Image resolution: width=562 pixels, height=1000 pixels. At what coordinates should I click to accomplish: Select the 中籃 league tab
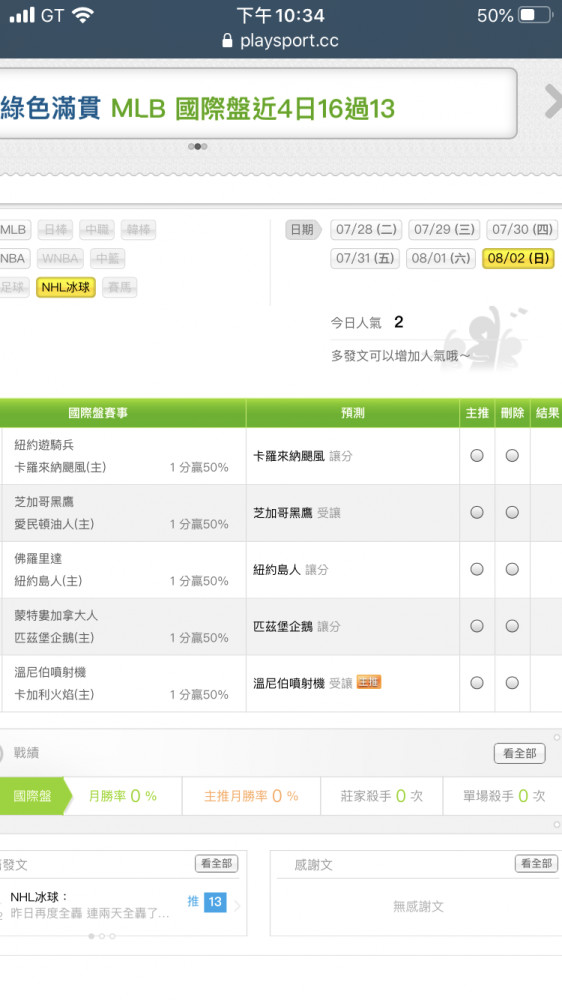click(107, 258)
